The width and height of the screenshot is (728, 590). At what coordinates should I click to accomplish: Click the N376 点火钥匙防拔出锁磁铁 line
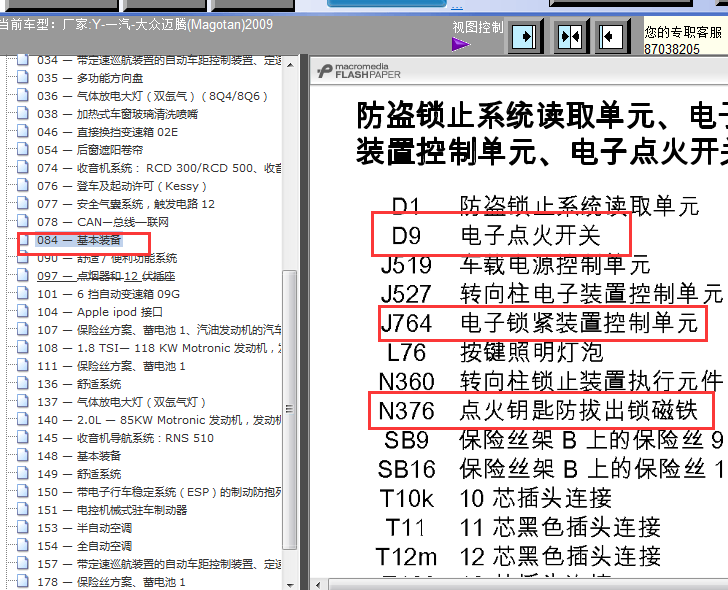[x=539, y=410]
